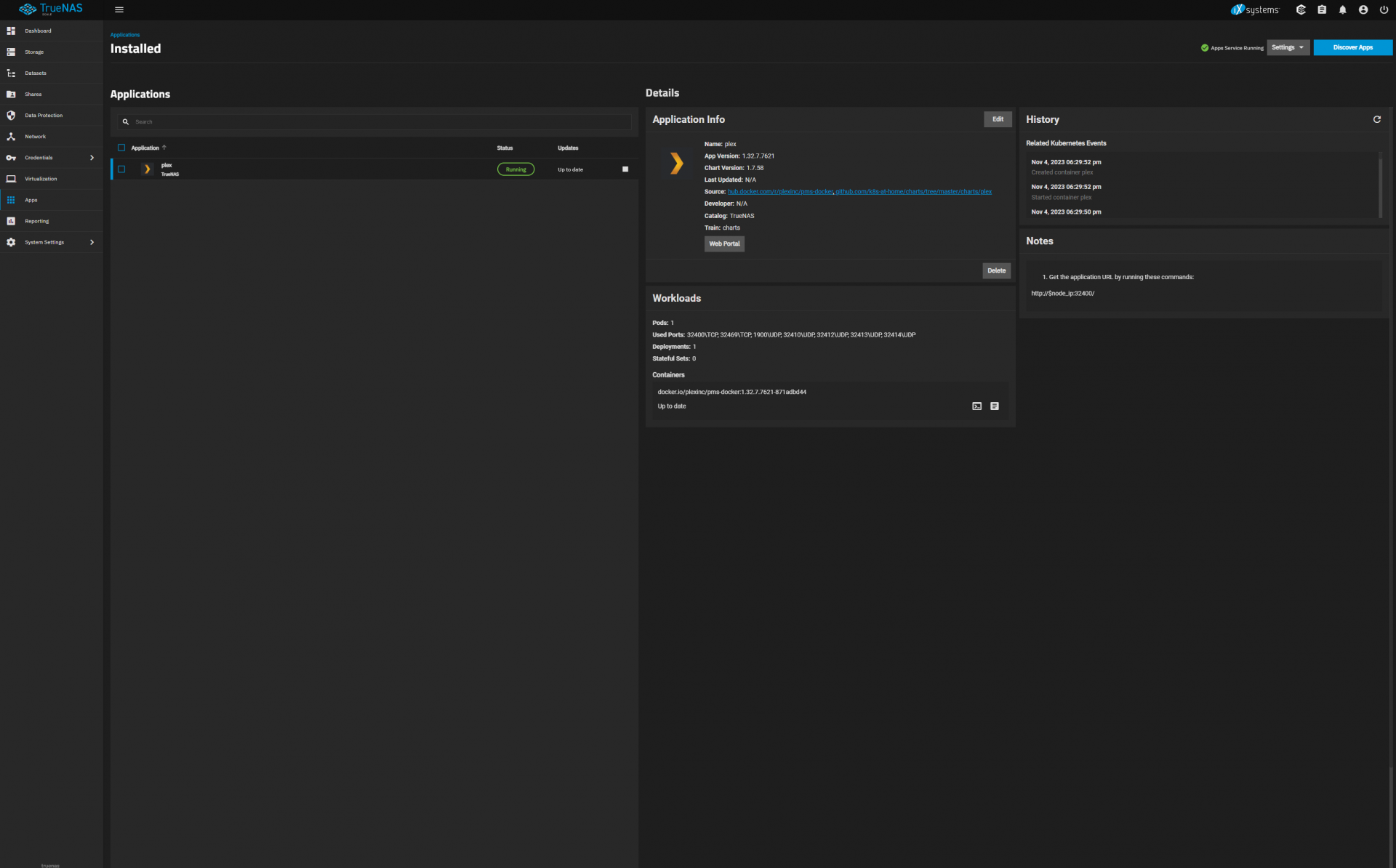Click the System Settings gear icon
Screen dimensions: 1396x868
(x=11, y=242)
